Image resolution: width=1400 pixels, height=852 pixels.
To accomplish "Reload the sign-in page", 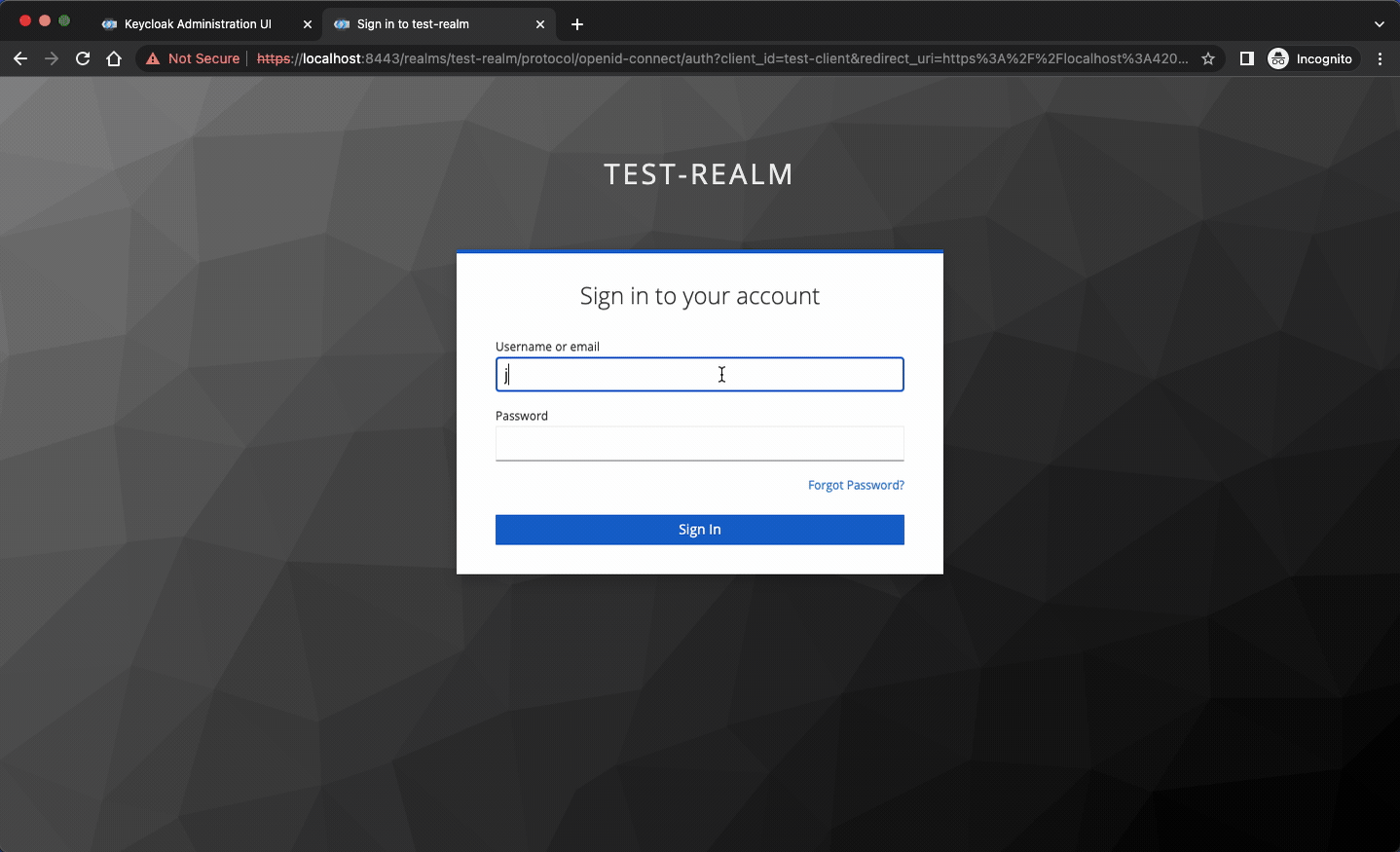I will (x=83, y=58).
